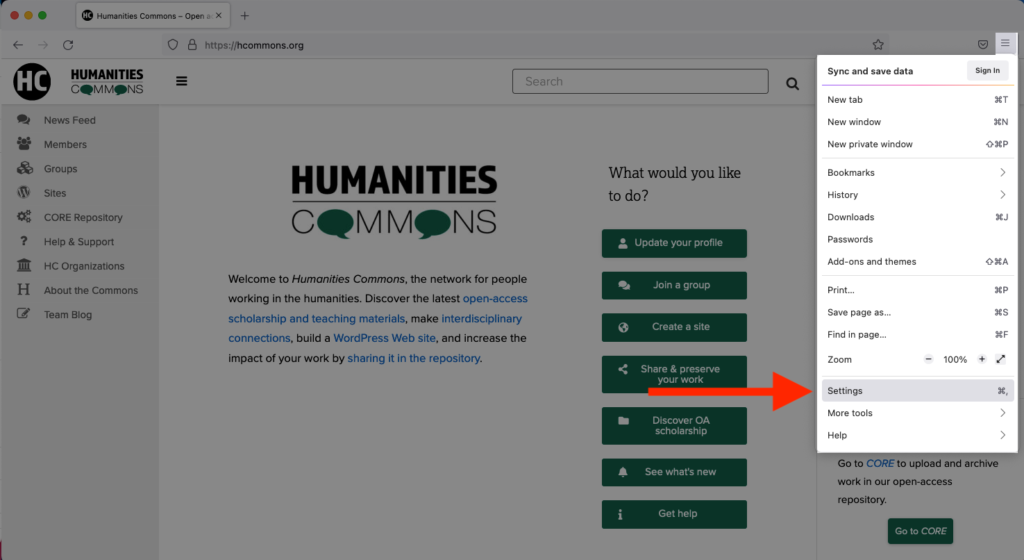Viewport: 1024px width, 560px height.
Task: Expand the More tools submenu
Action: click(x=916, y=413)
